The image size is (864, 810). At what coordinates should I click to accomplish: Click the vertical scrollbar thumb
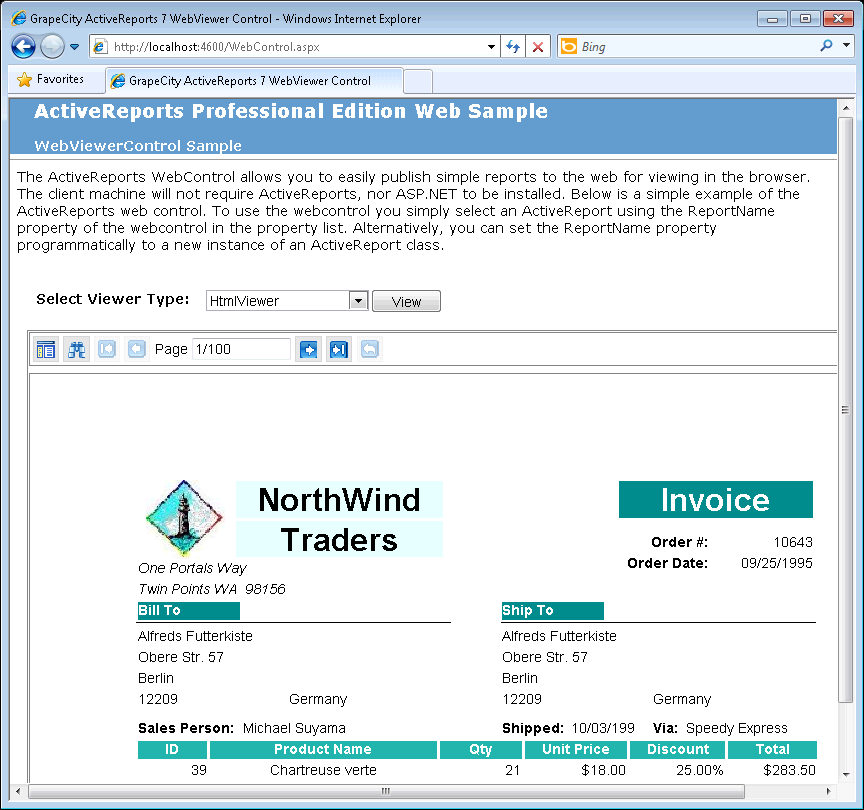(846, 409)
